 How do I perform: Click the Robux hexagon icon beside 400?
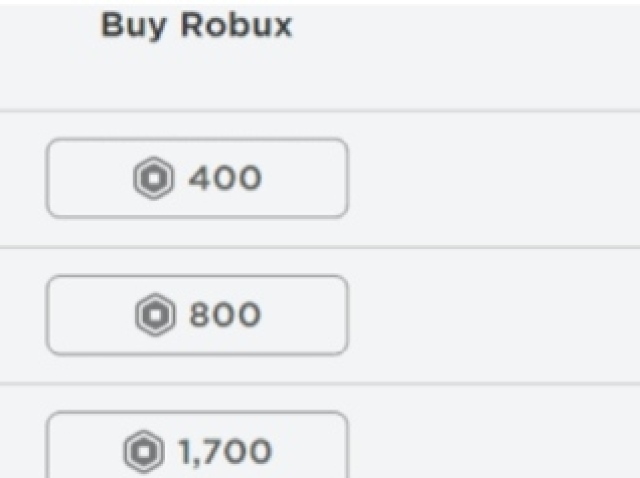coord(153,178)
